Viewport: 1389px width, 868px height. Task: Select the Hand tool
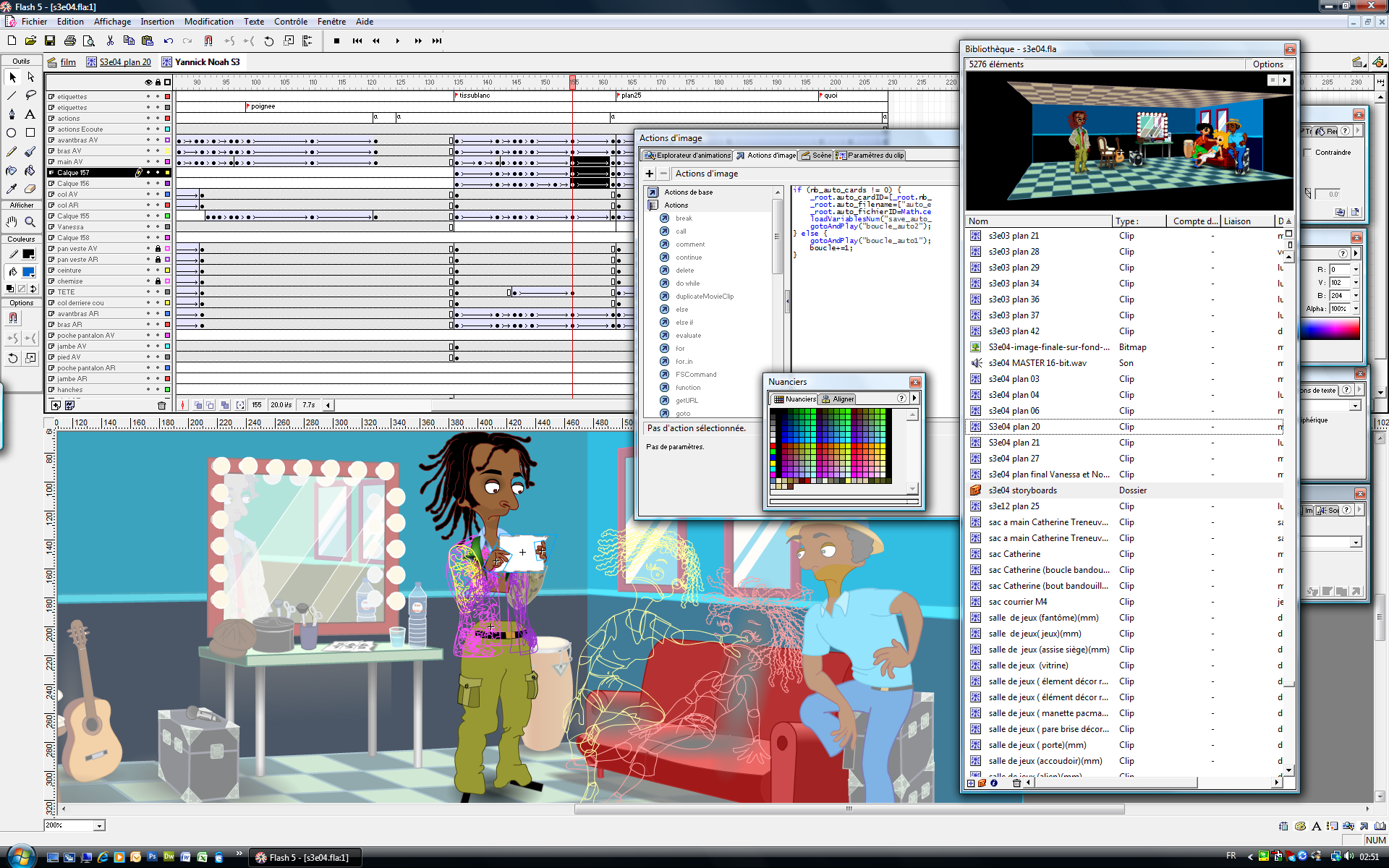pos(12,222)
